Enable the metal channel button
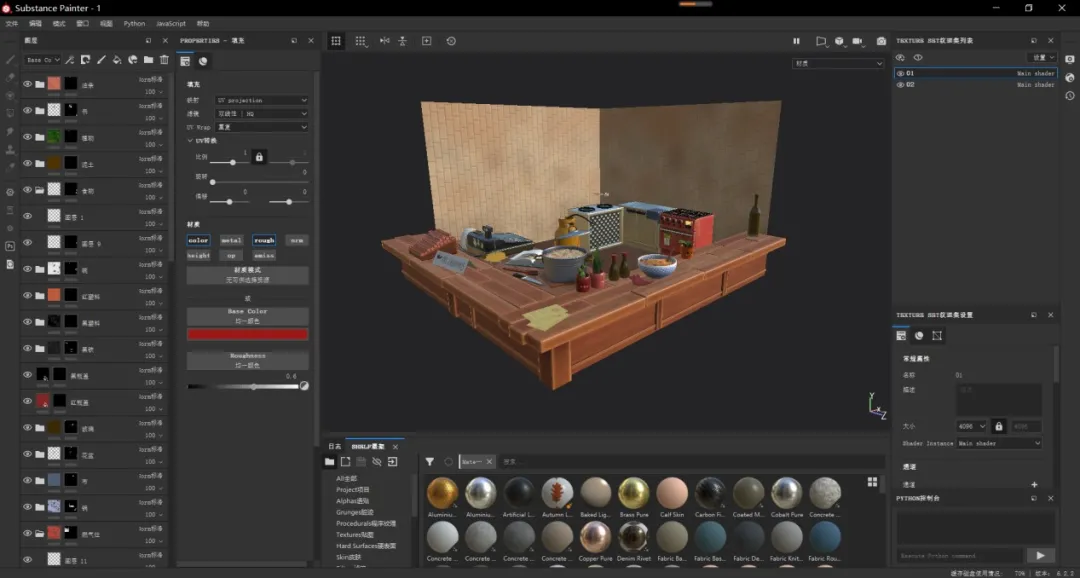The width and height of the screenshot is (1080, 578). tap(231, 240)
